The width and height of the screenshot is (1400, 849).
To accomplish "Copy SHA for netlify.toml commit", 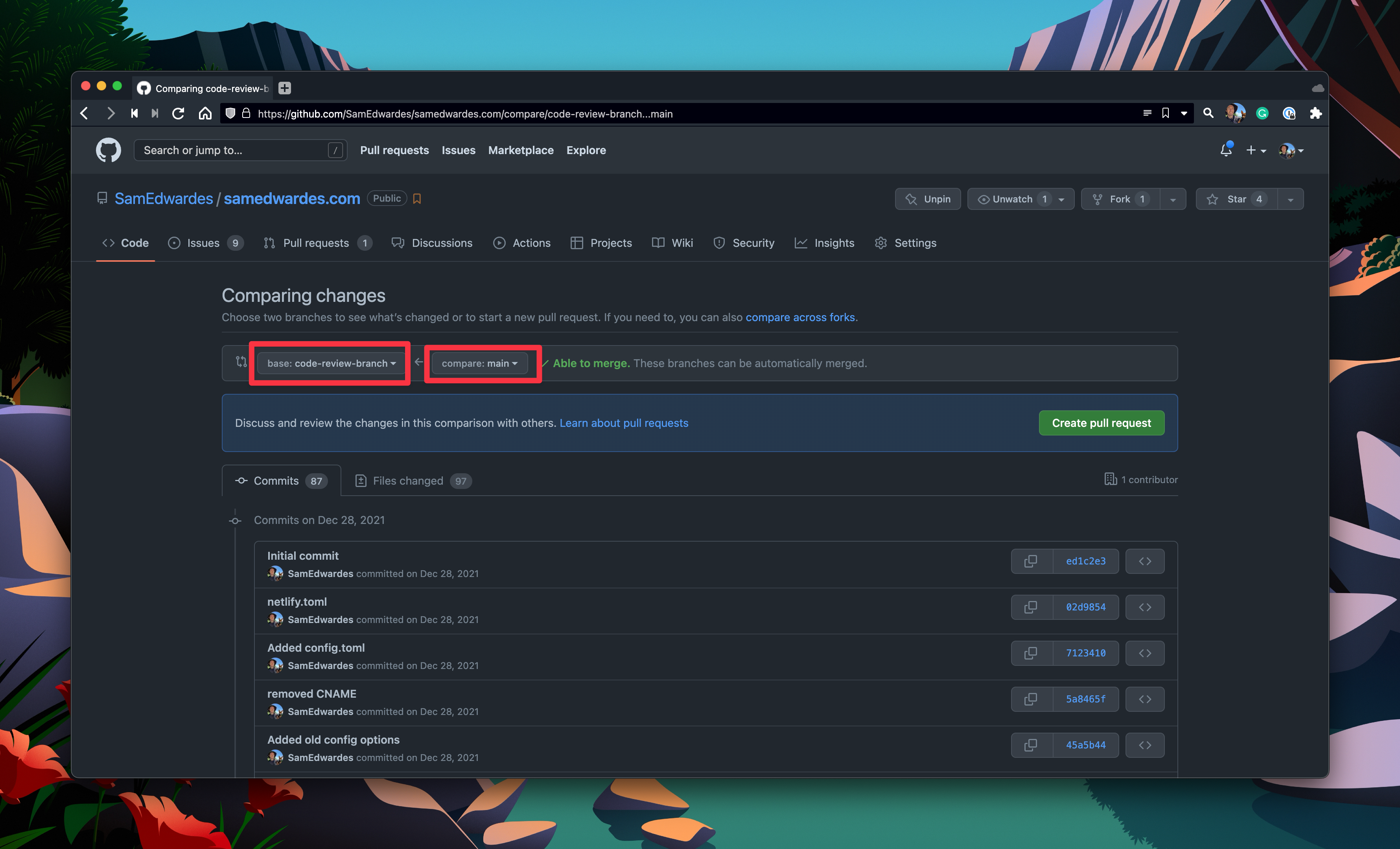I will [x=1031, y=607].
